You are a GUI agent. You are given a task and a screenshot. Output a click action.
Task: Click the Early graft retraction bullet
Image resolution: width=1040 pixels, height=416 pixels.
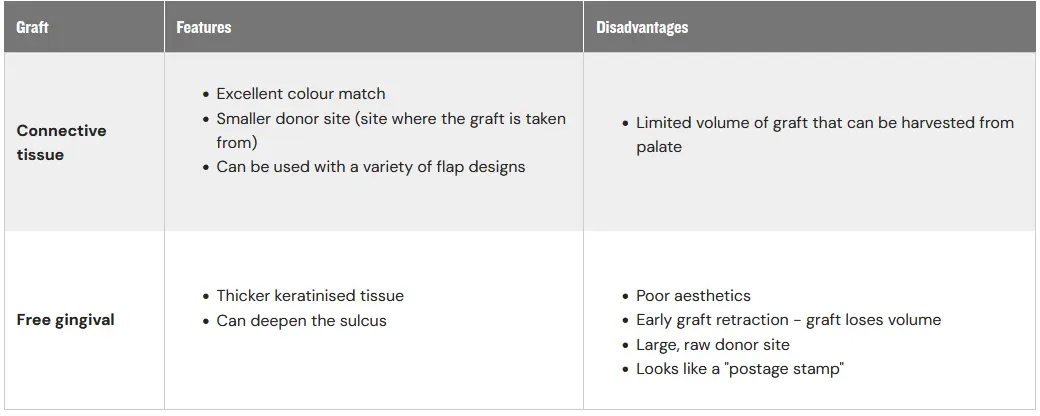tap(789, 320)
